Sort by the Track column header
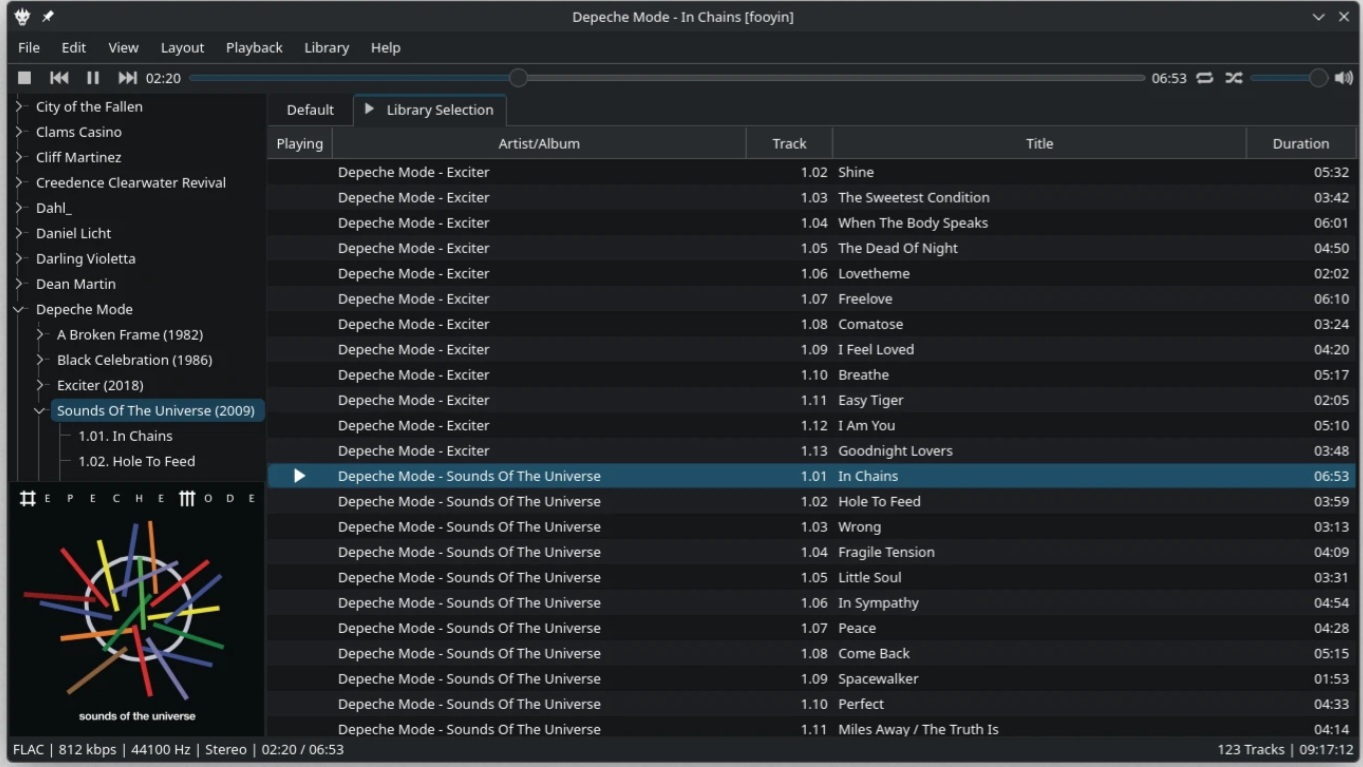Image resolution: width=1363 pixels, height=767 pixels. 789,143
